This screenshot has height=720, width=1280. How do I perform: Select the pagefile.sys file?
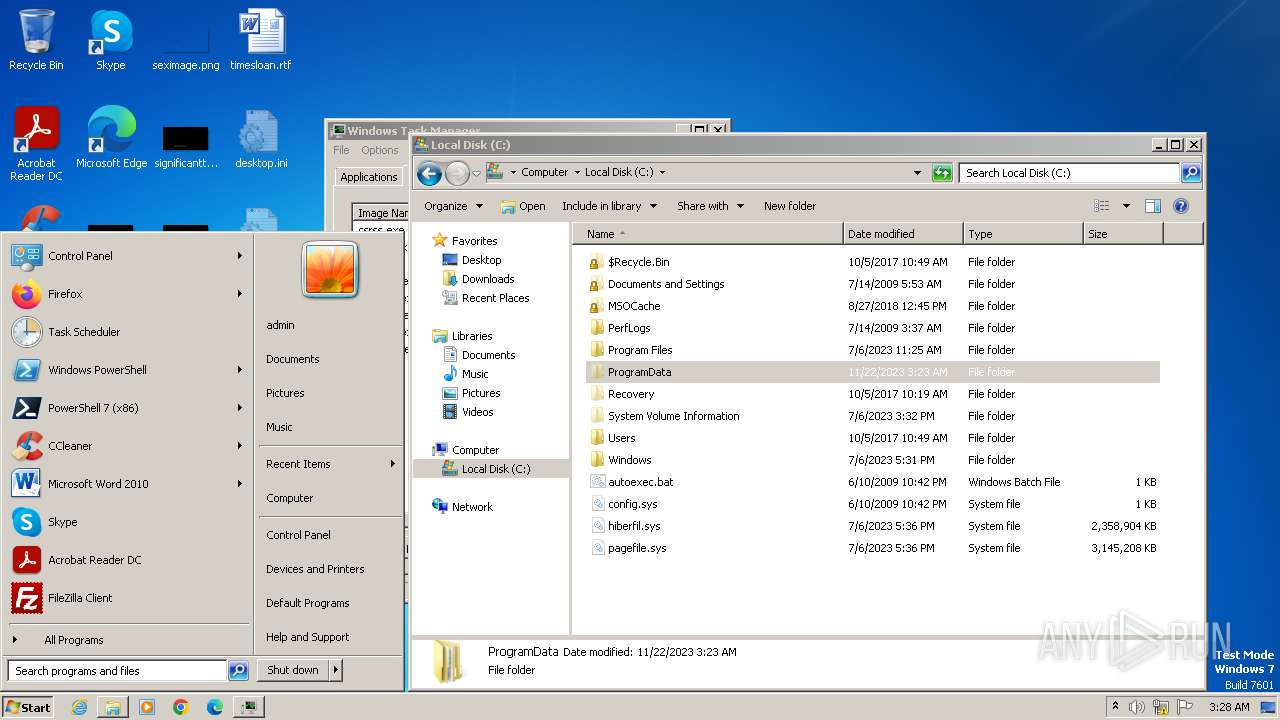[637, 548]
